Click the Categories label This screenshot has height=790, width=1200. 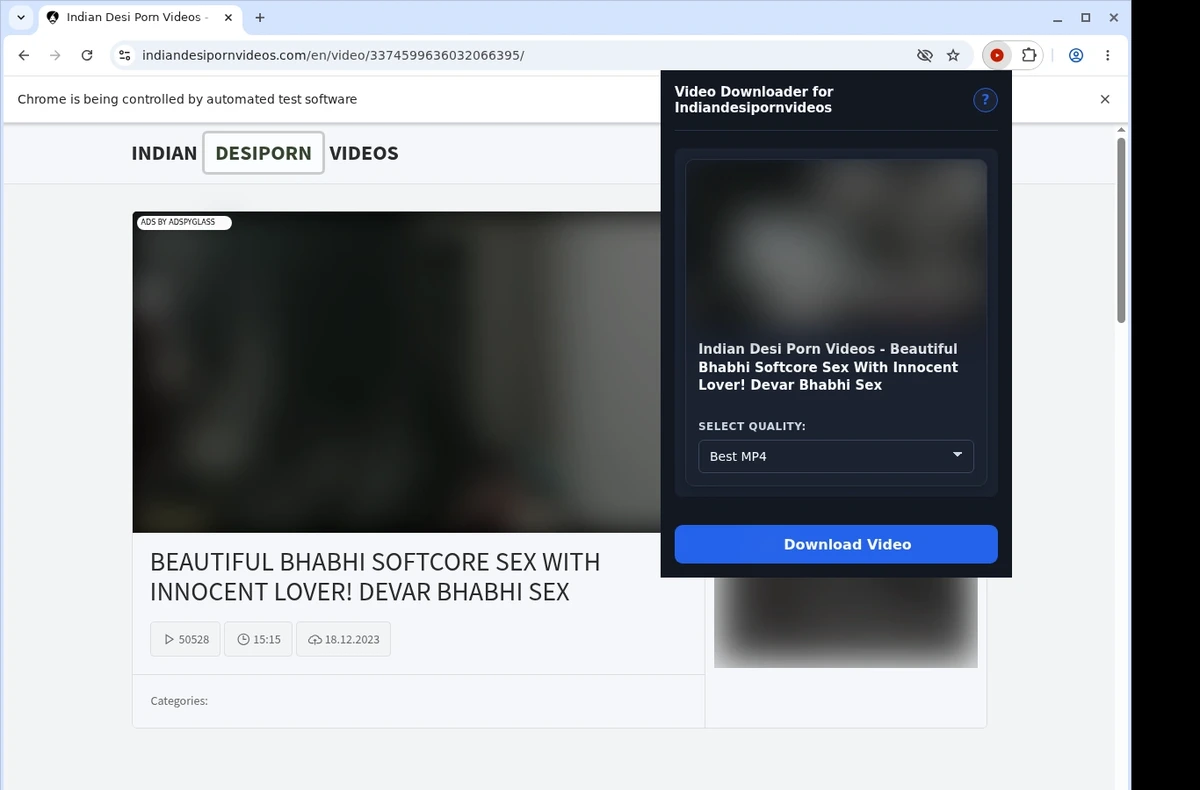[179, 701]
